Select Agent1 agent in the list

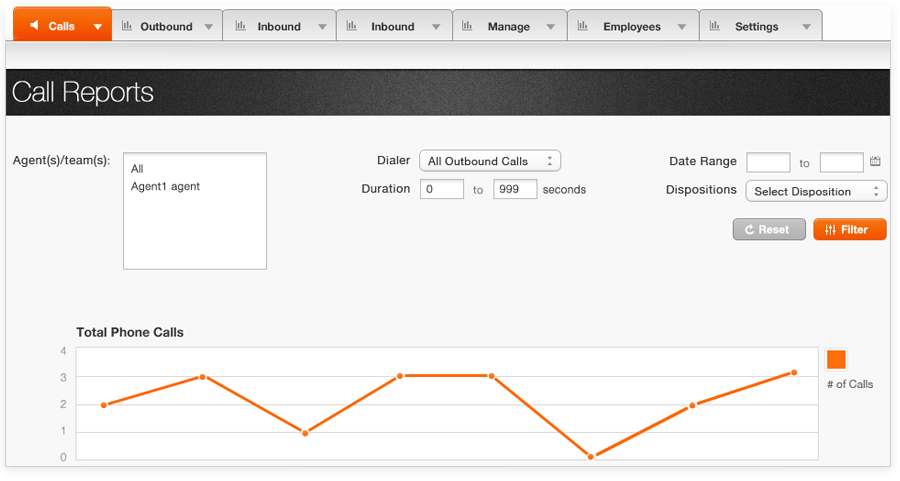coord(165,187)
